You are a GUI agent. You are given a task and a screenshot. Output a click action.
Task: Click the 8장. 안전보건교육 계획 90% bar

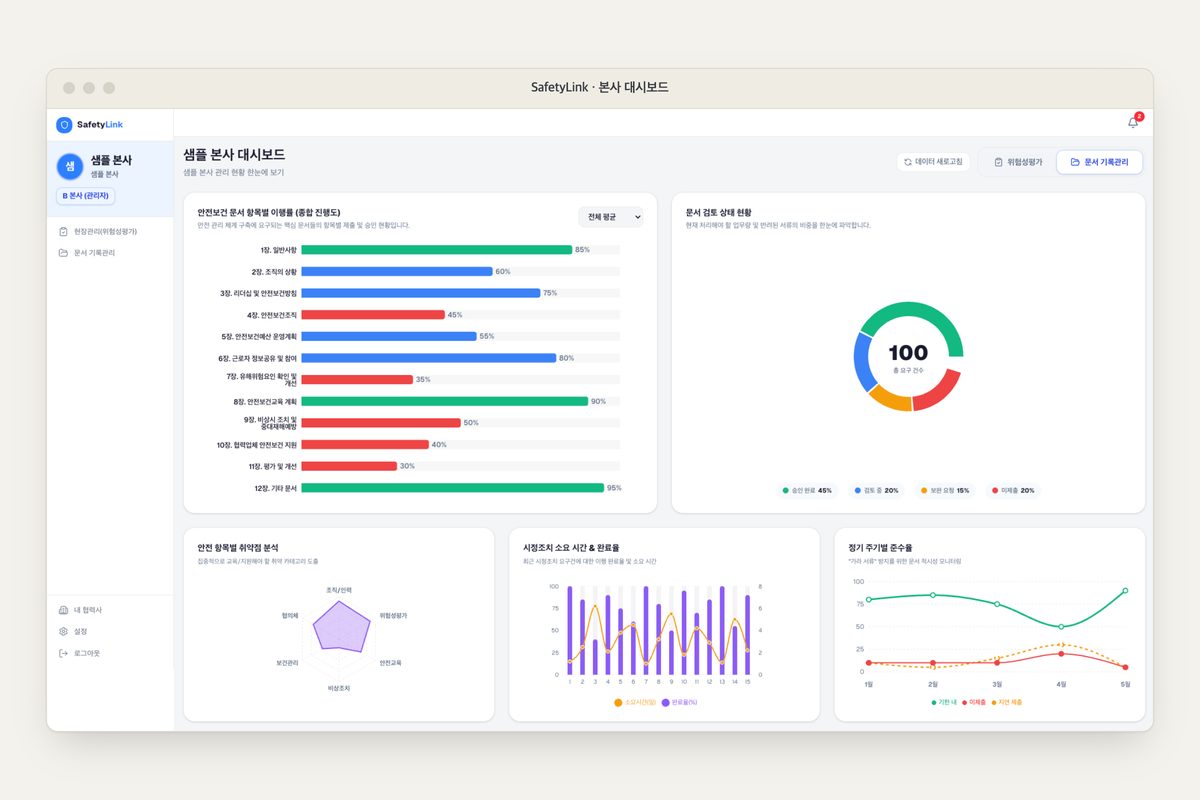click(444, 401)
